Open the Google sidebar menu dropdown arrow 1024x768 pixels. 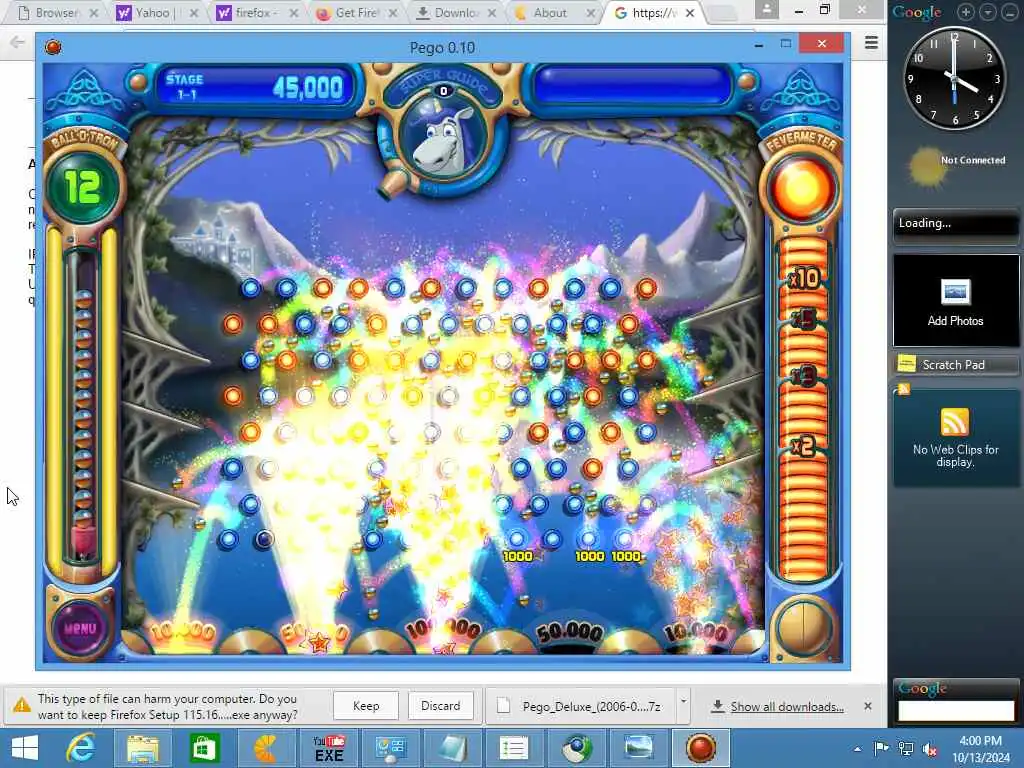pos(988,12)
